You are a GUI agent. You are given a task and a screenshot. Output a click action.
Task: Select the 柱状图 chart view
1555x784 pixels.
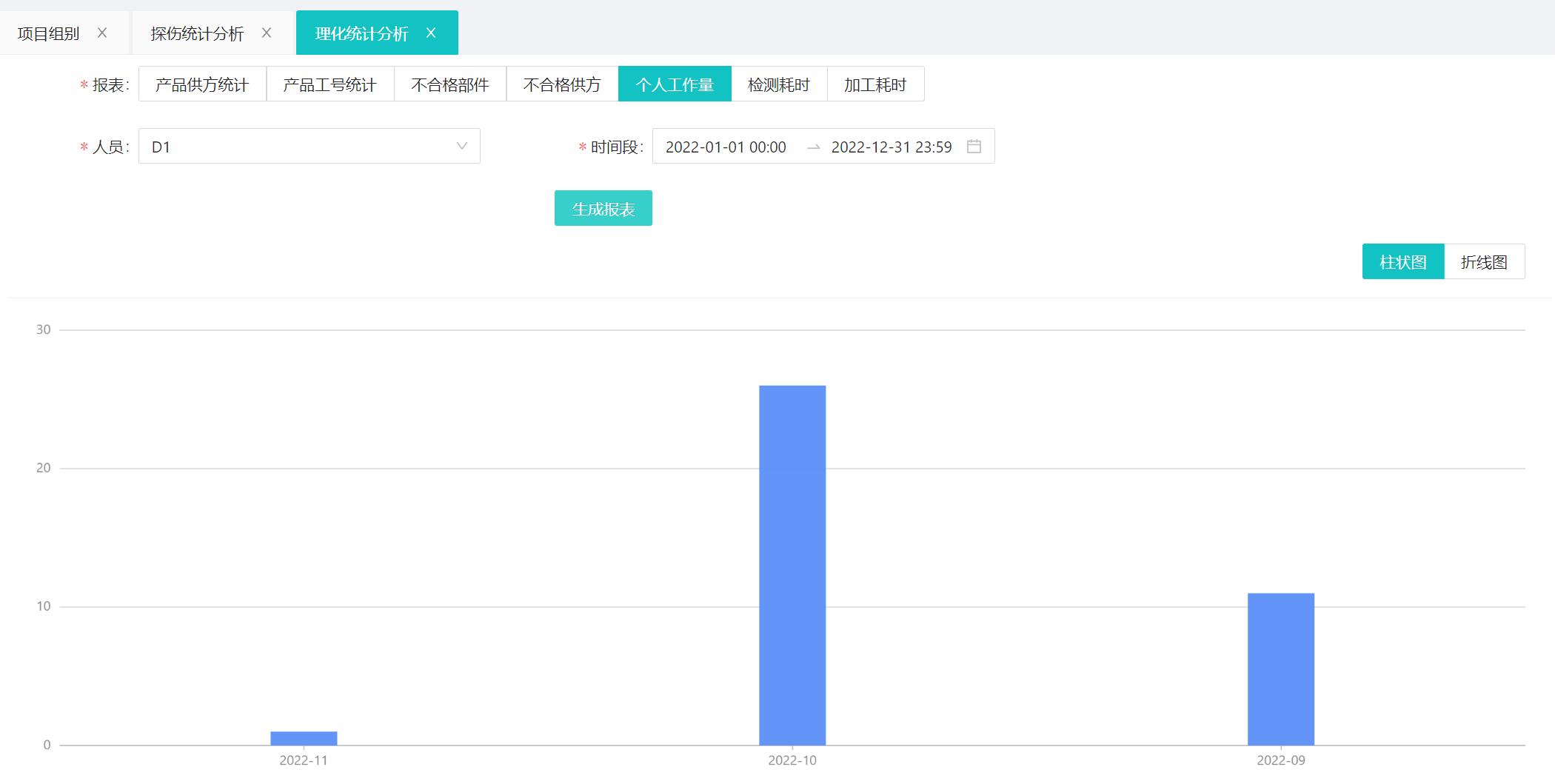coord(1402,262)
